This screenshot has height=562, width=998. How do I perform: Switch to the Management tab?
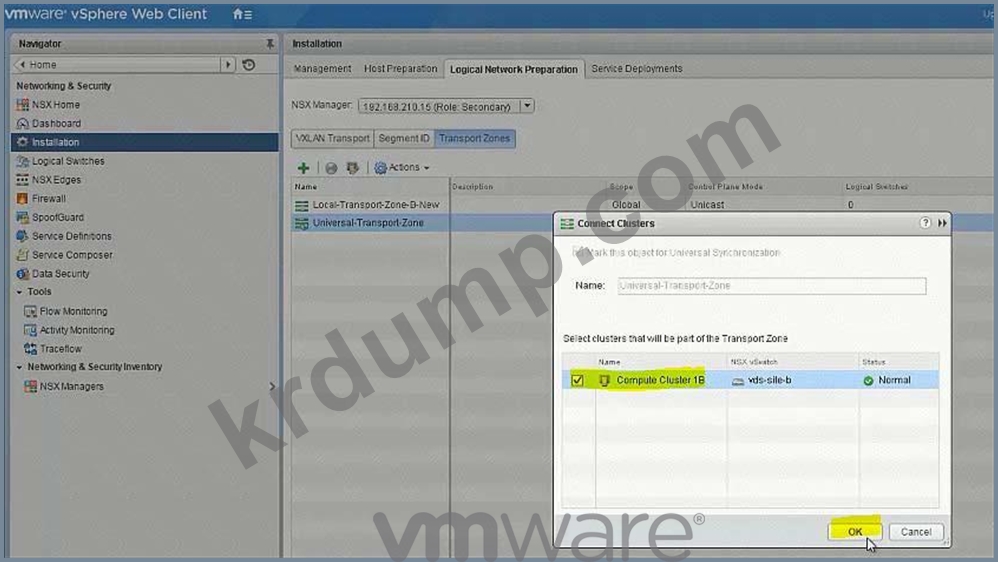[x=322, y=68]
